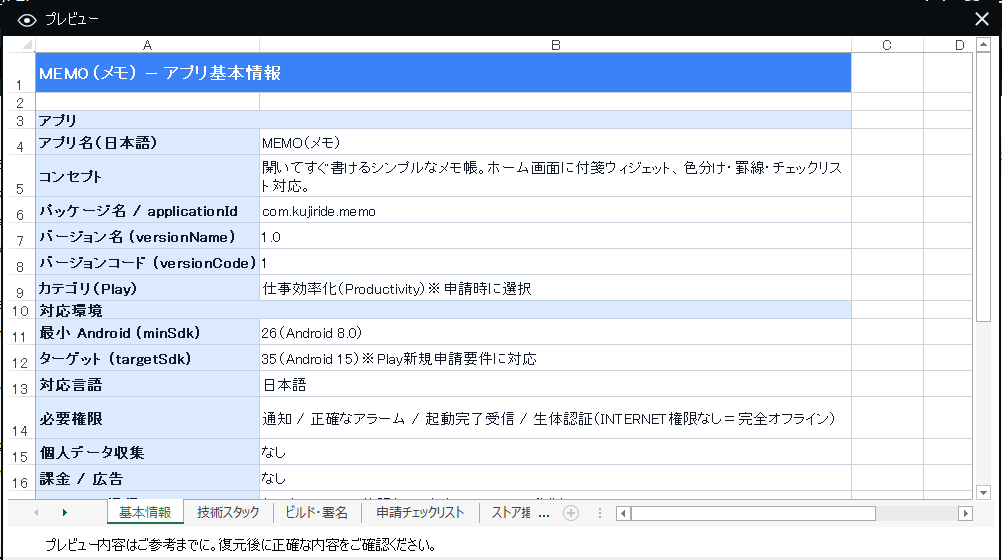
Task: Click the title cell MEMO(メモ)－アプリ基本情報
Action: click(x=443, y=73)
